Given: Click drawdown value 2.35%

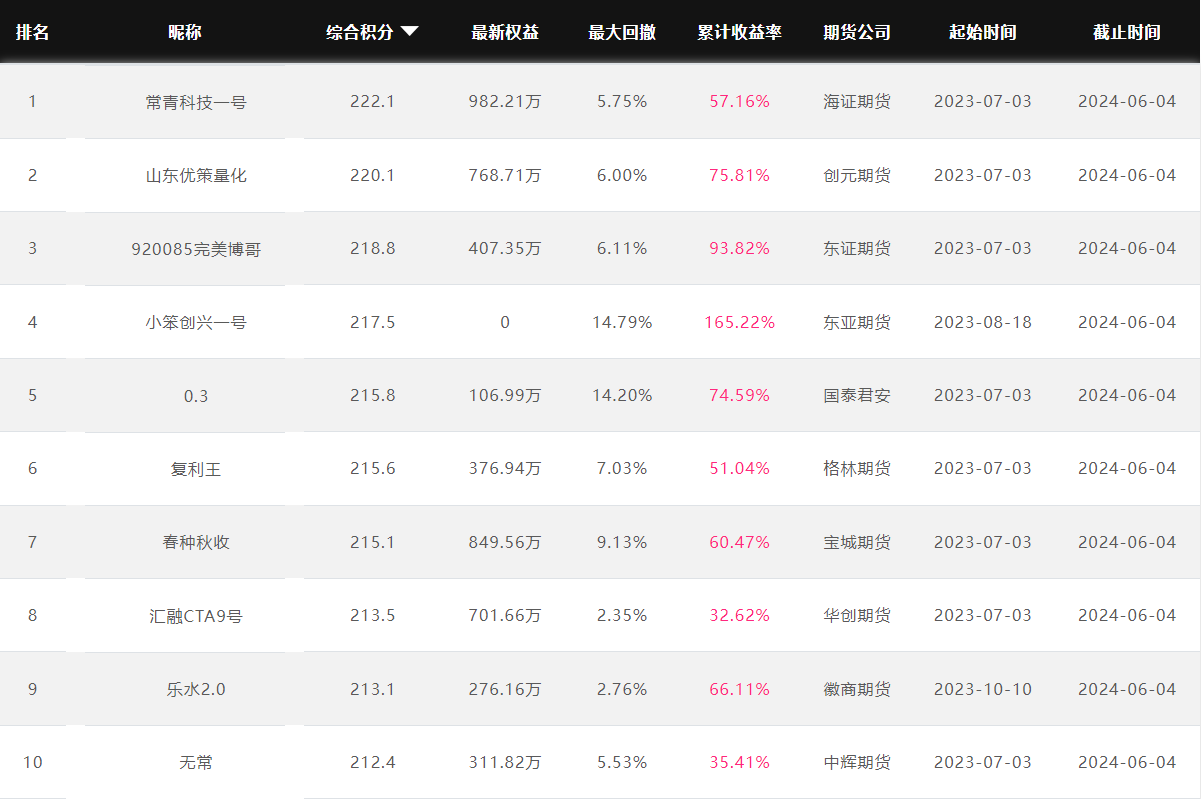Looking at the screenshot, I should pyautogui.click(x=622, y=615).
